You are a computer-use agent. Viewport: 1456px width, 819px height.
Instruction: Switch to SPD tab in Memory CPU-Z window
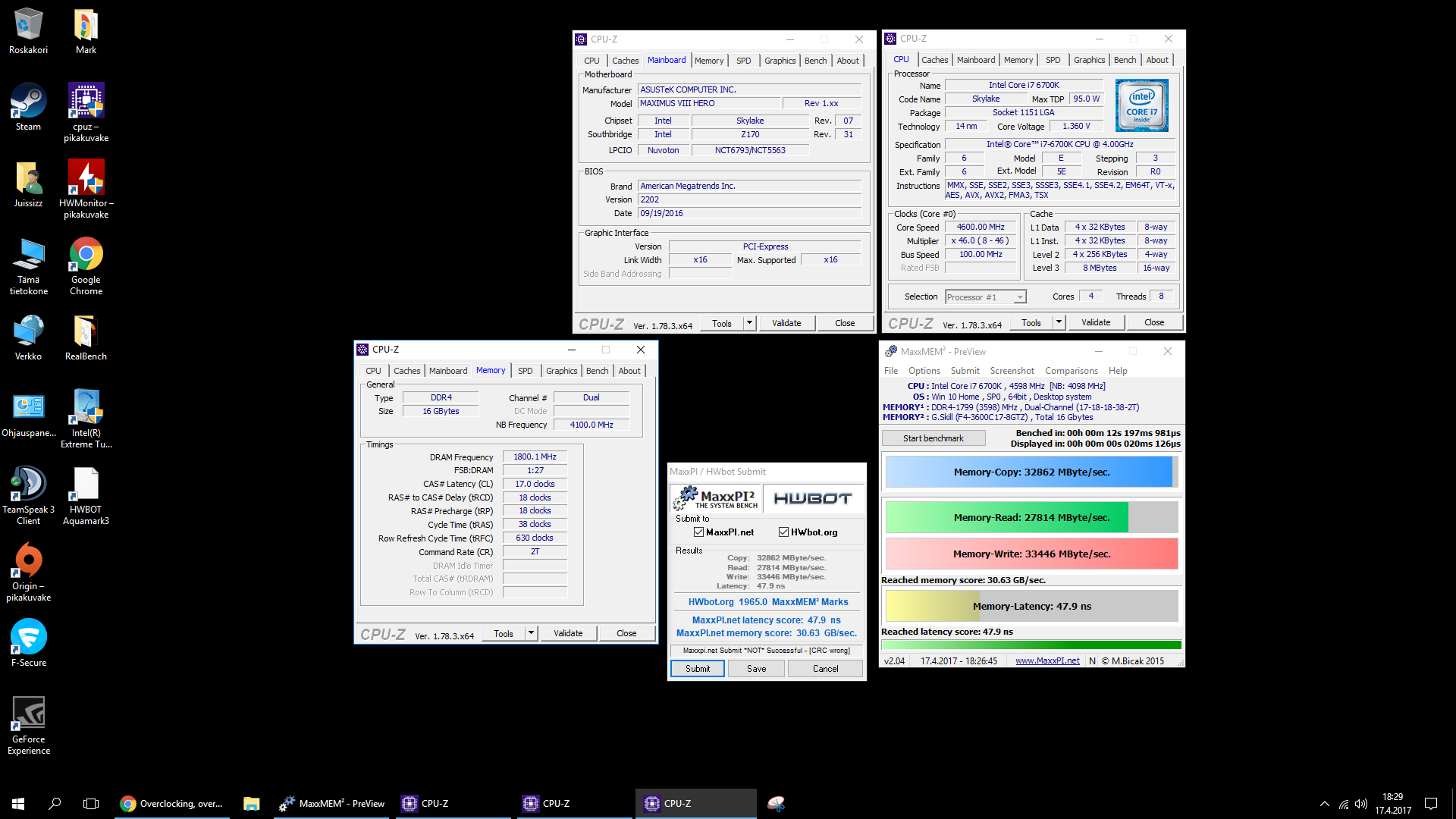point(525,371)
